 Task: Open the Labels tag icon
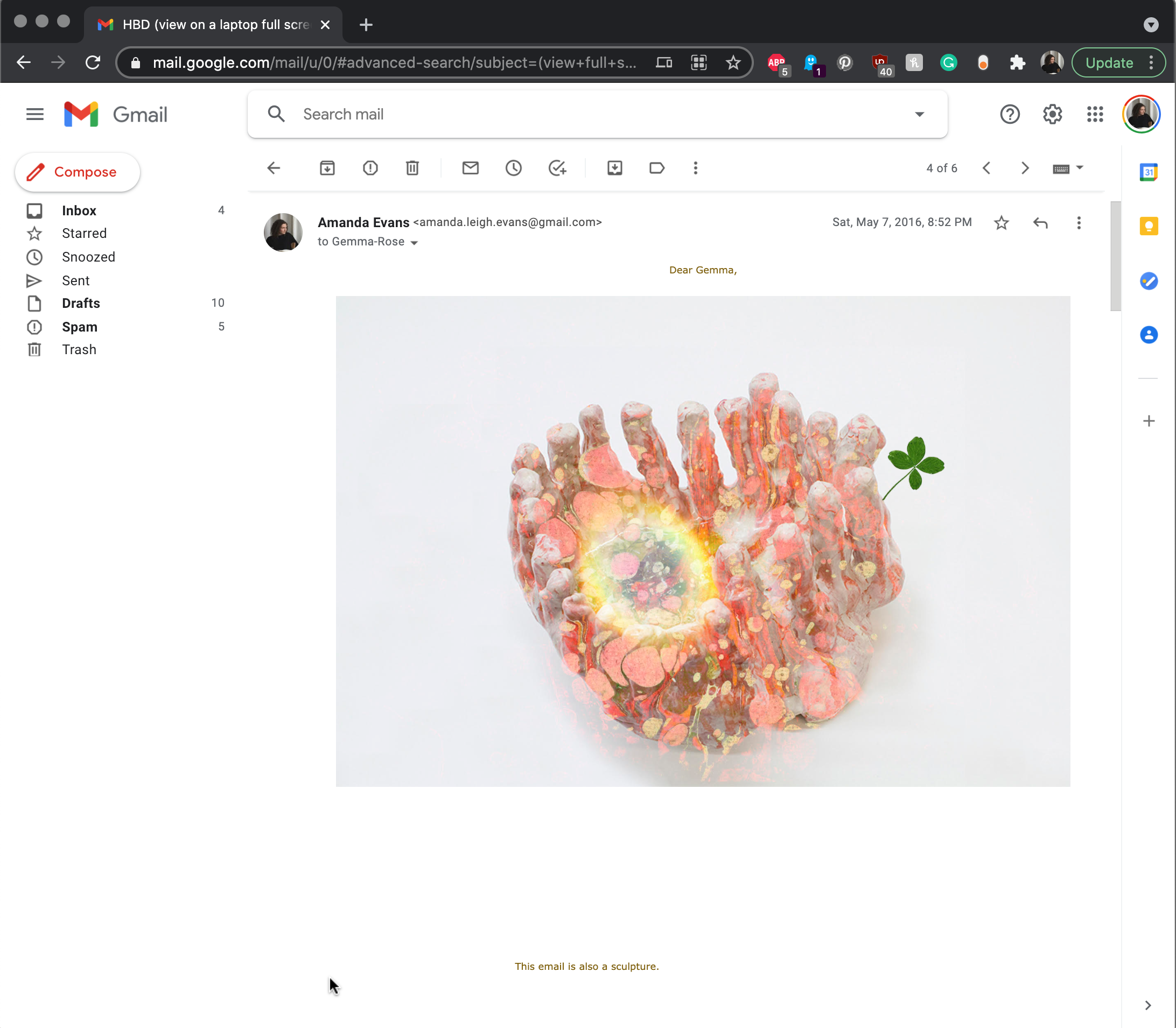pos(656,168)
